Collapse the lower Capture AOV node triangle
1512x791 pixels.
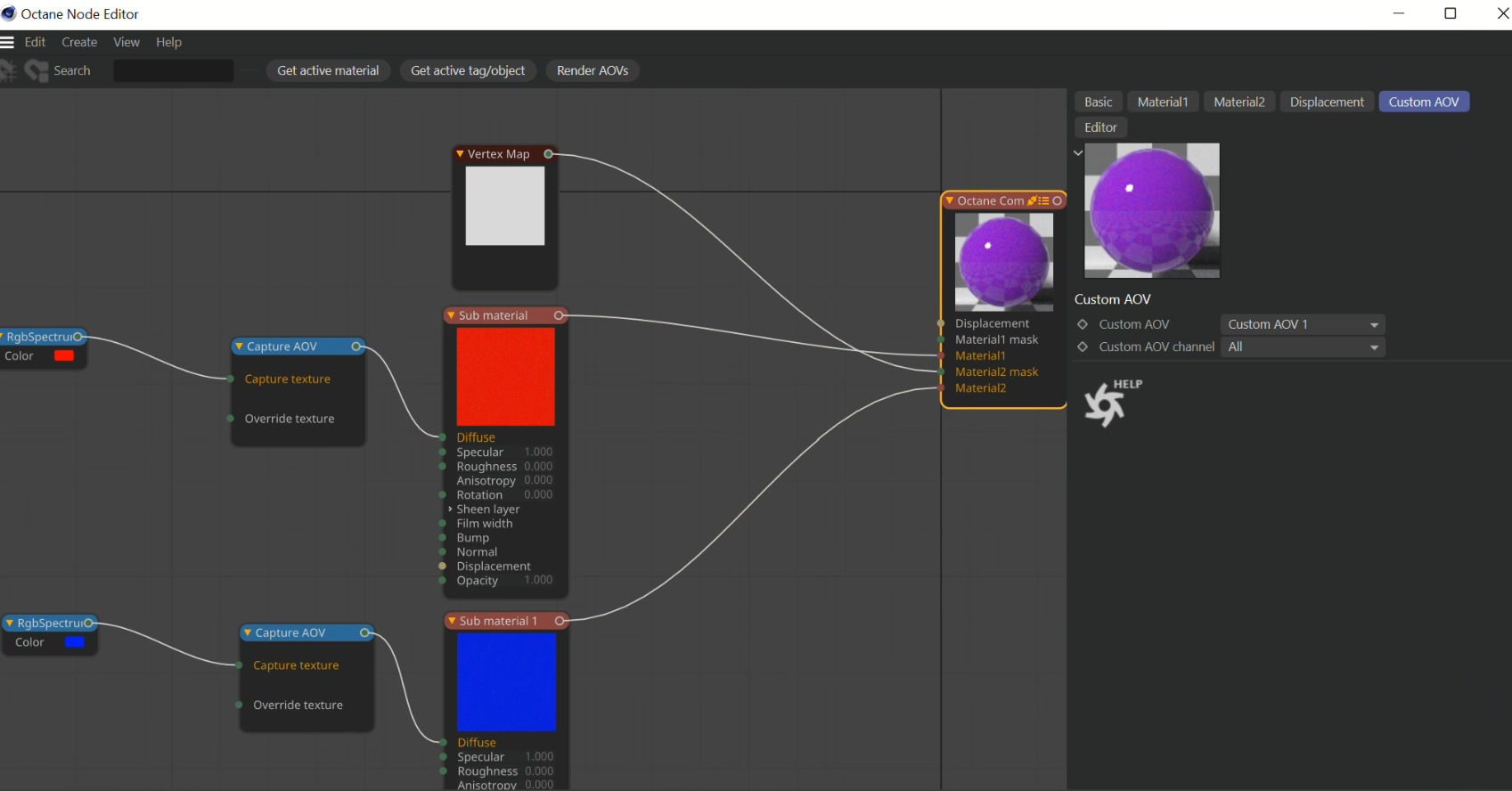[x=248, y=632]
